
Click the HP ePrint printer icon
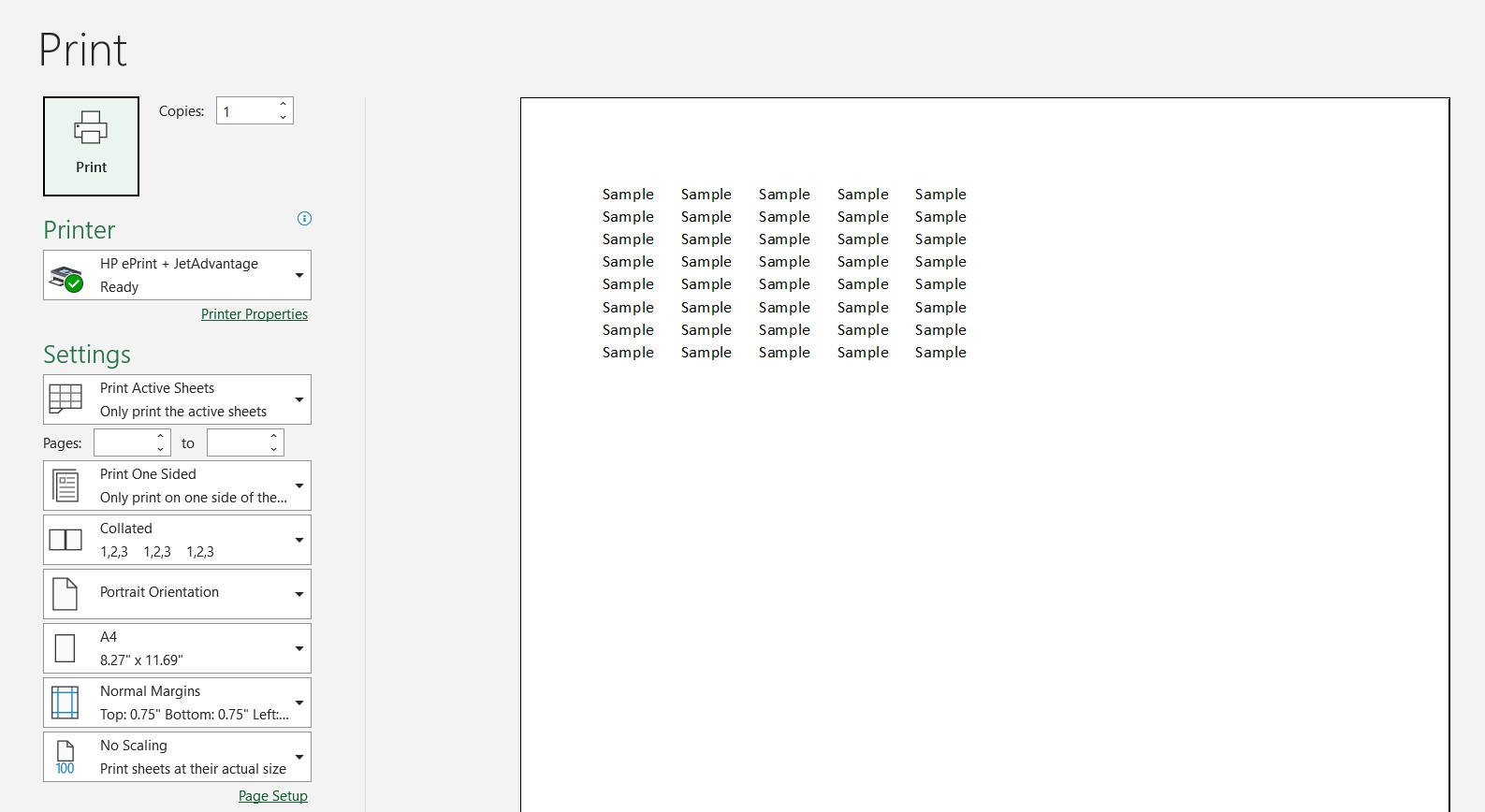click(66, 277)
